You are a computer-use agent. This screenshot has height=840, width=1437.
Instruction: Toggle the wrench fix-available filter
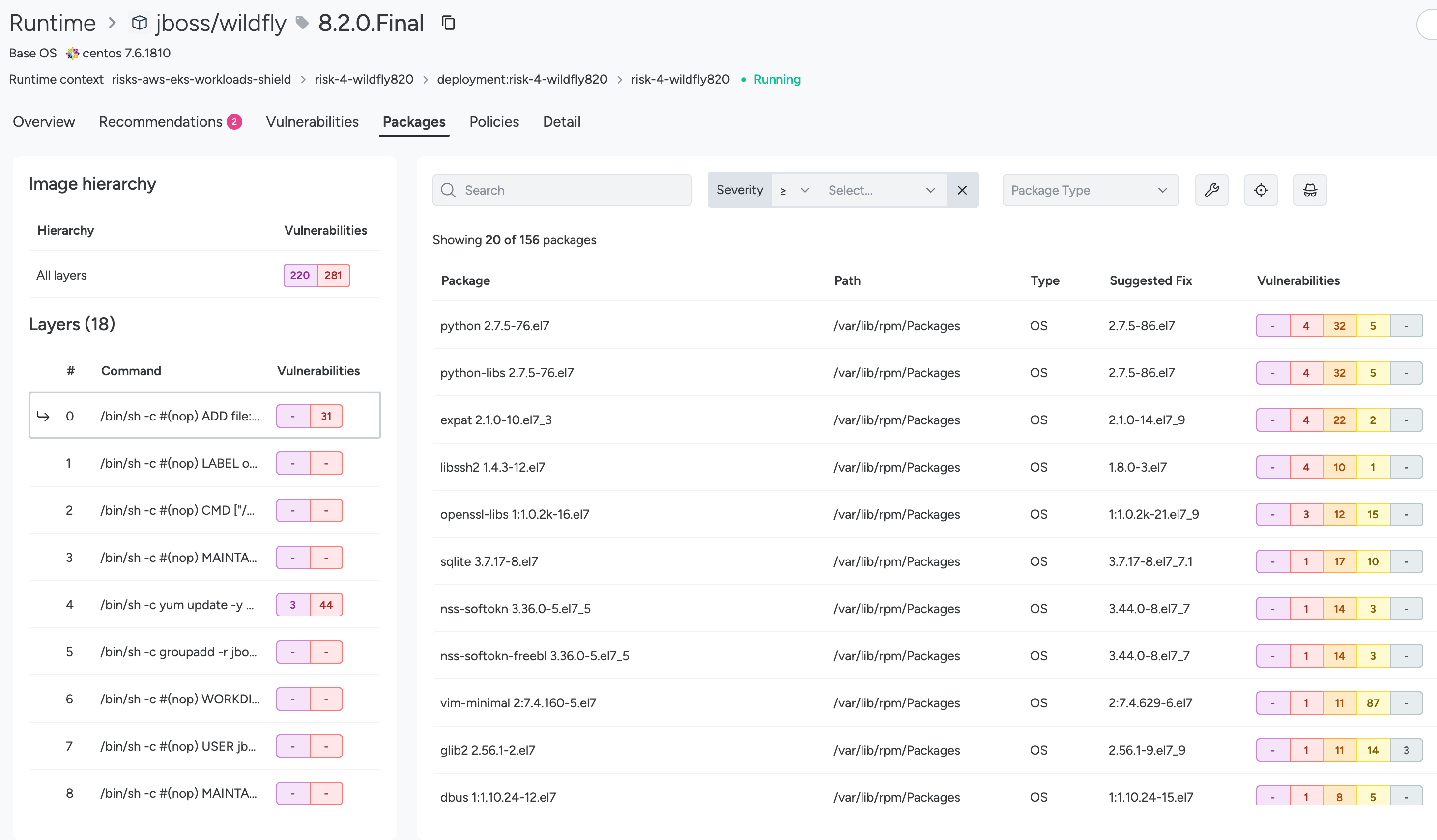(1211, 190)
